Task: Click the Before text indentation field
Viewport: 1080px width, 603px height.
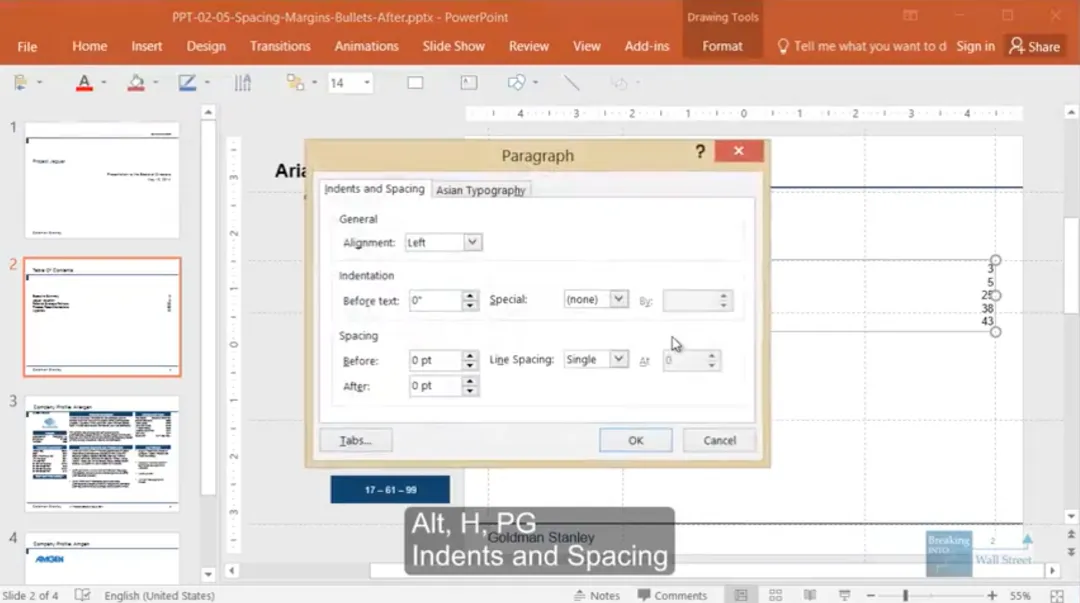Action: point(435,300)
